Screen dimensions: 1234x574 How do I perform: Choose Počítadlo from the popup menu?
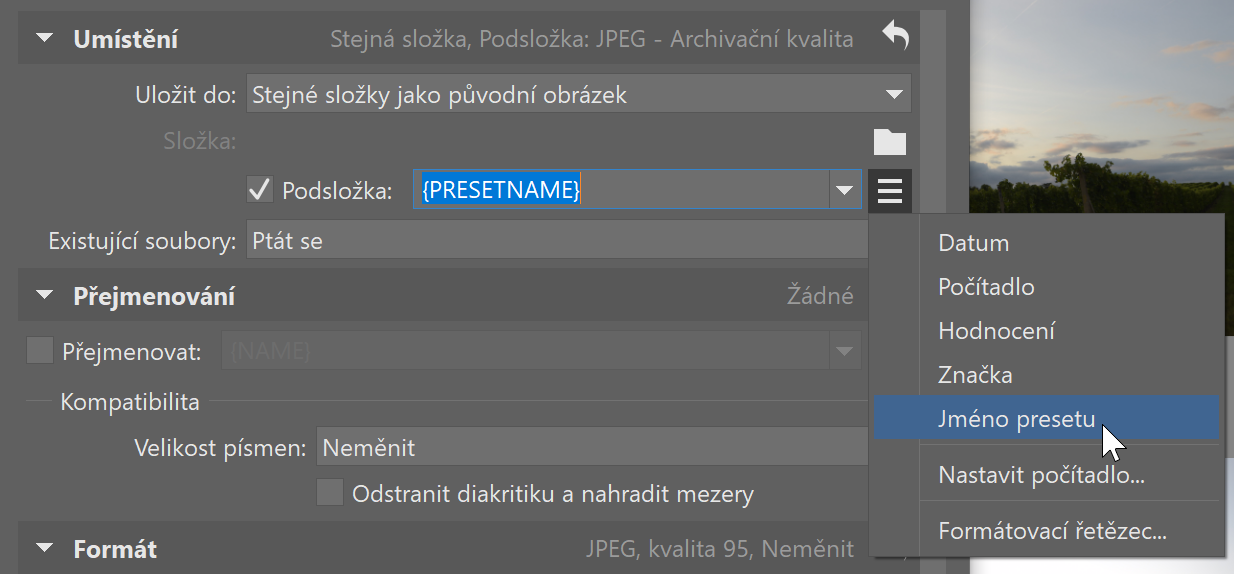1047,287
